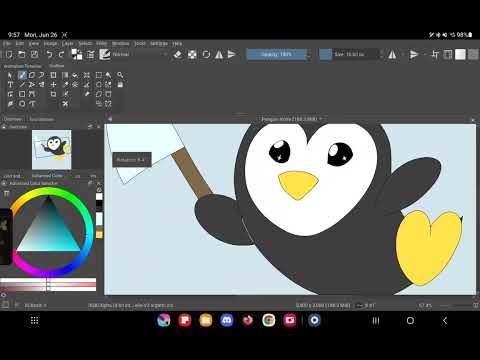Open the Edit menu
The image size is (480, 360).
point(20,44)
